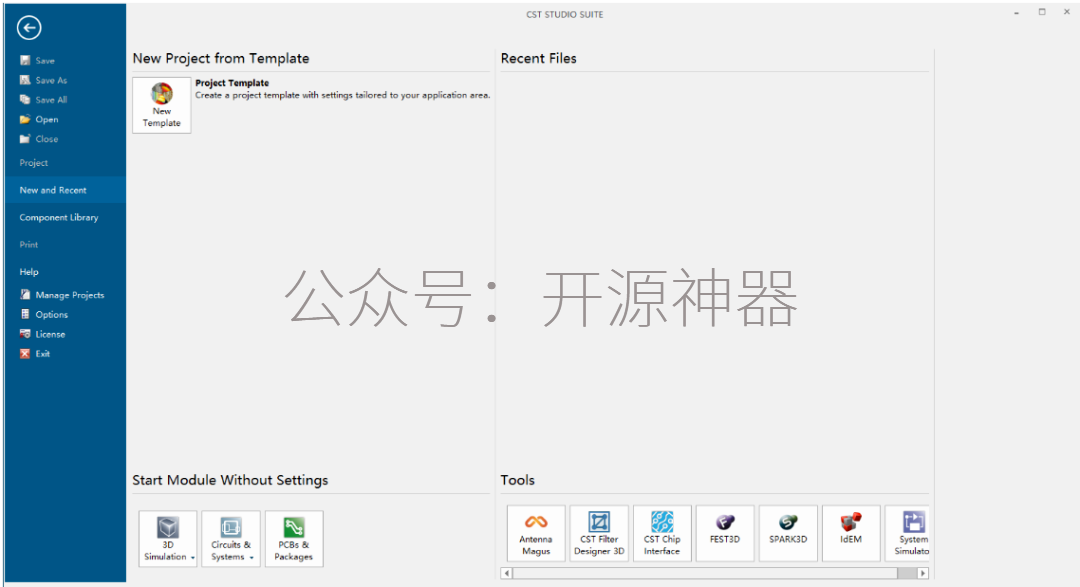Open 3D Simulation dropdown arrow
Screen dimensions: 1080x587
[193, 557]
